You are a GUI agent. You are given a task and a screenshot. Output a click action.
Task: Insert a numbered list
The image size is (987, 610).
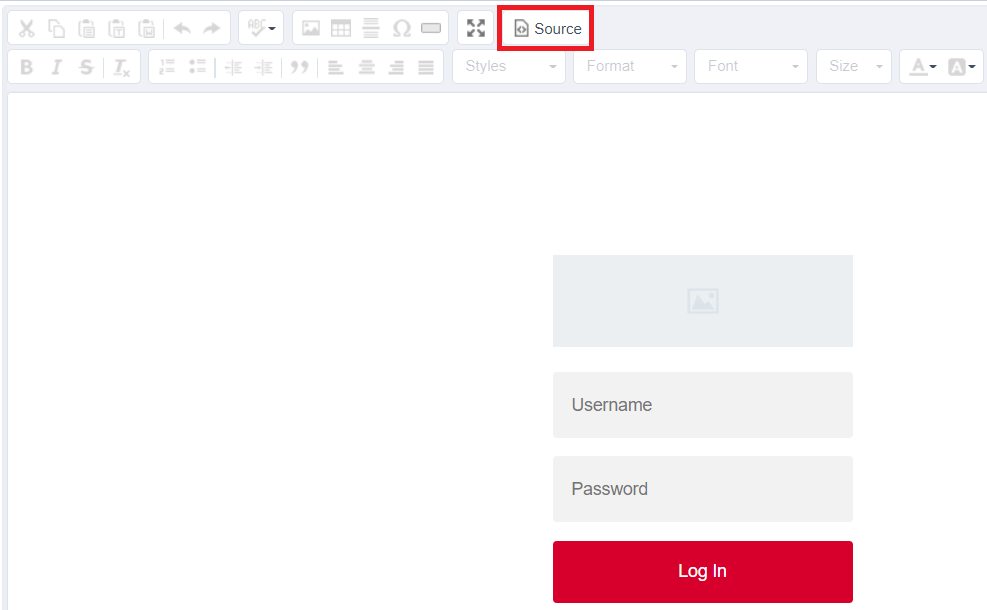tap(167, 67)
